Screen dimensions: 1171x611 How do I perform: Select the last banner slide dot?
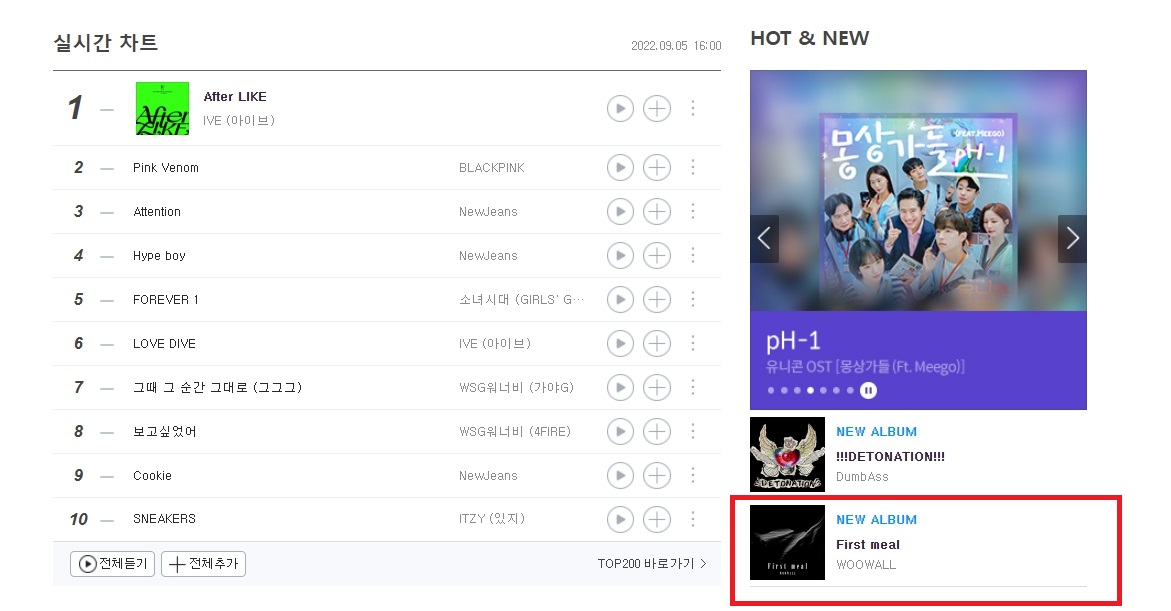tap(850, 390)
